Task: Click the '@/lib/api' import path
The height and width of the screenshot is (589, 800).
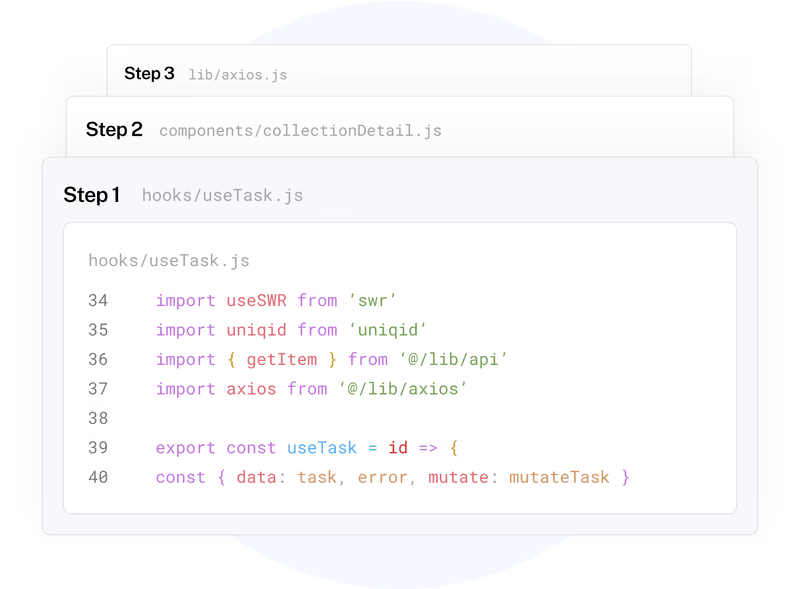Action: [x=453, y=359]
